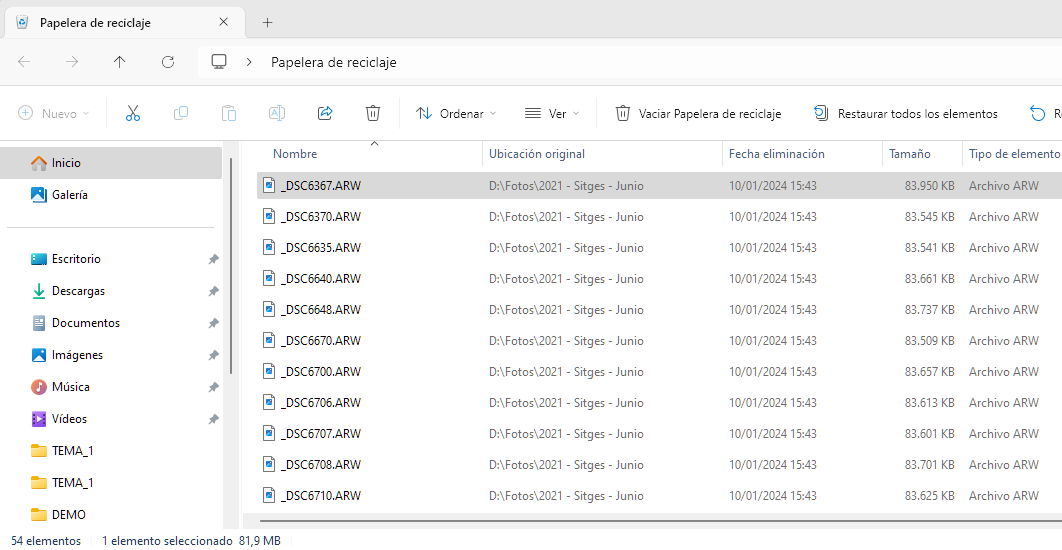The image size is (1062, 550).
Task: Click Restaurar todos los elementos
Action: tap(906, 114)
